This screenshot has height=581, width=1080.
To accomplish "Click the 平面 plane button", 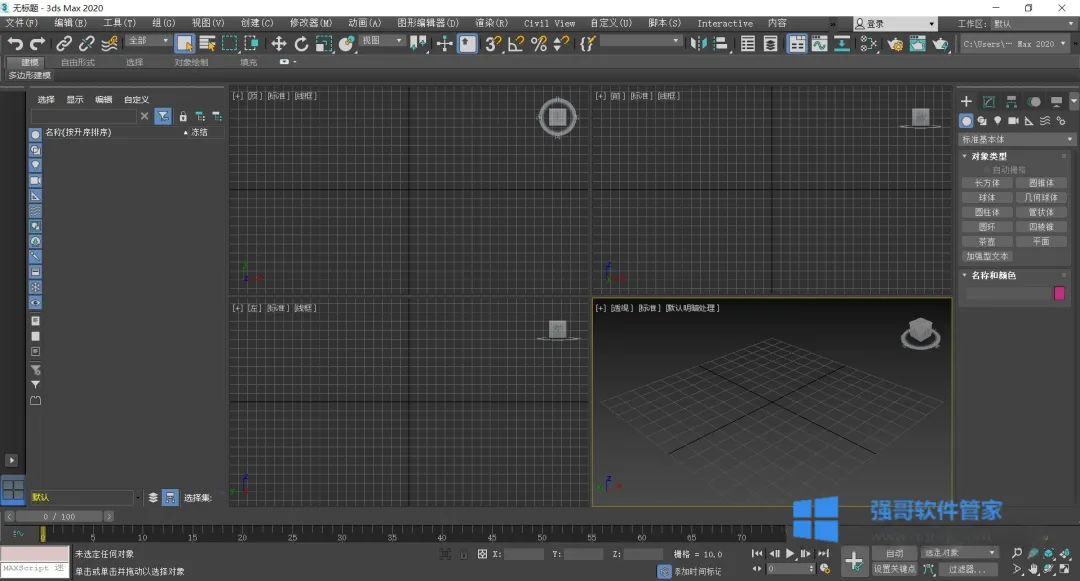I will click(x=1041, y=242).
